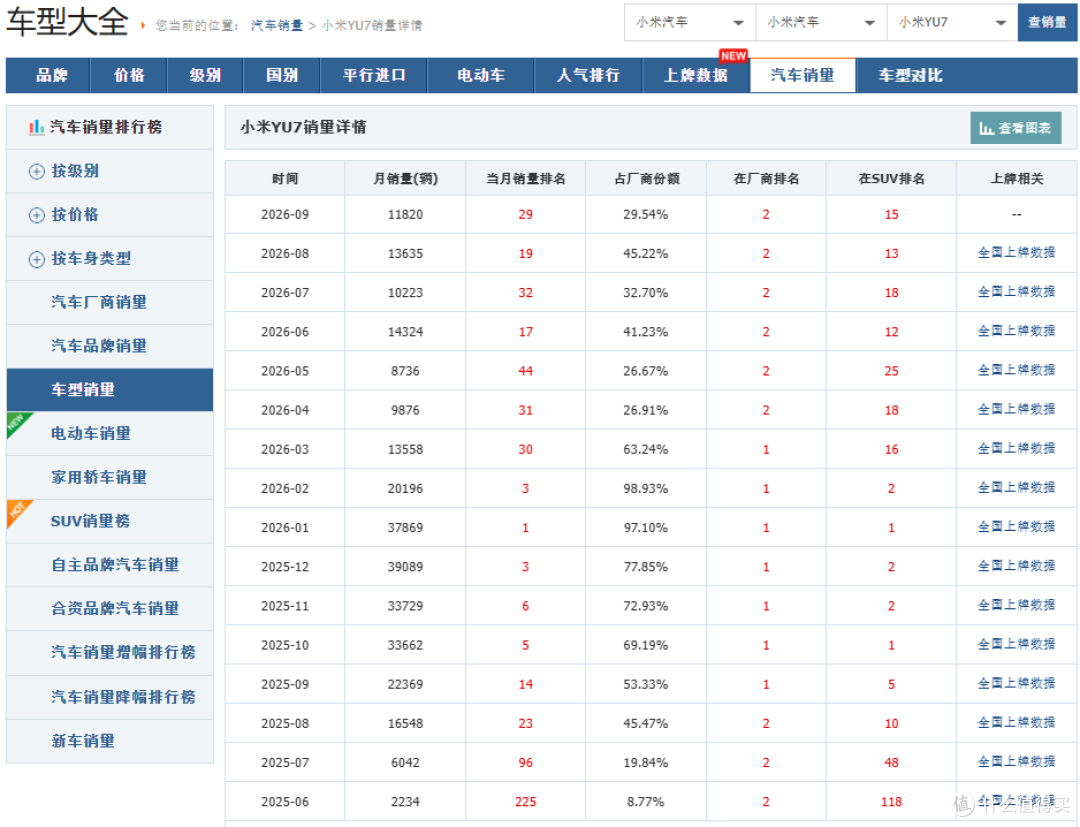Click 全国上牌数据 link for 2026-04
Viewport: 1080px width, 827px height.
tap(1017, 410)
